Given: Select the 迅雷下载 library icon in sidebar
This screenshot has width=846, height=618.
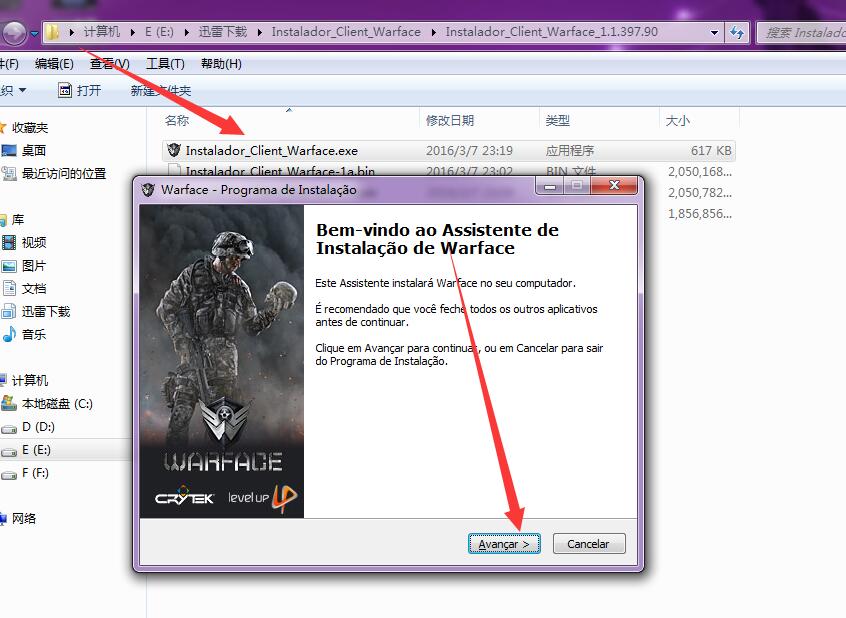Looking at the screenshot, I should pos(9,311).
